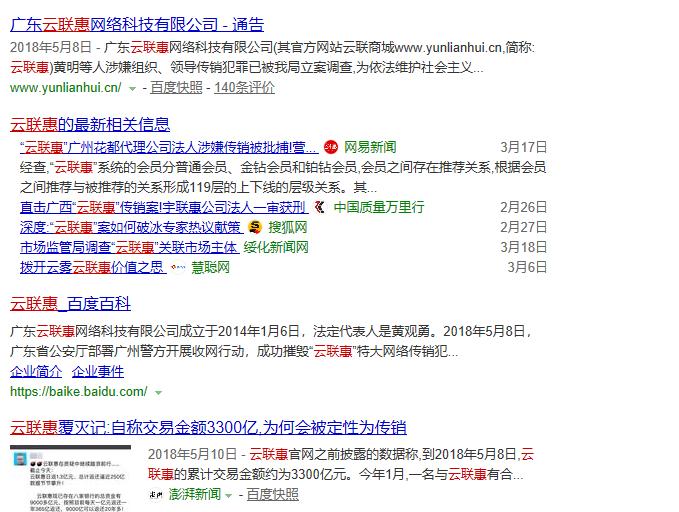Expand dropdown arrow next to 澎湃新闻
Image resolution: width=679 pixels, height=512 pixels.
click(229, 496)
